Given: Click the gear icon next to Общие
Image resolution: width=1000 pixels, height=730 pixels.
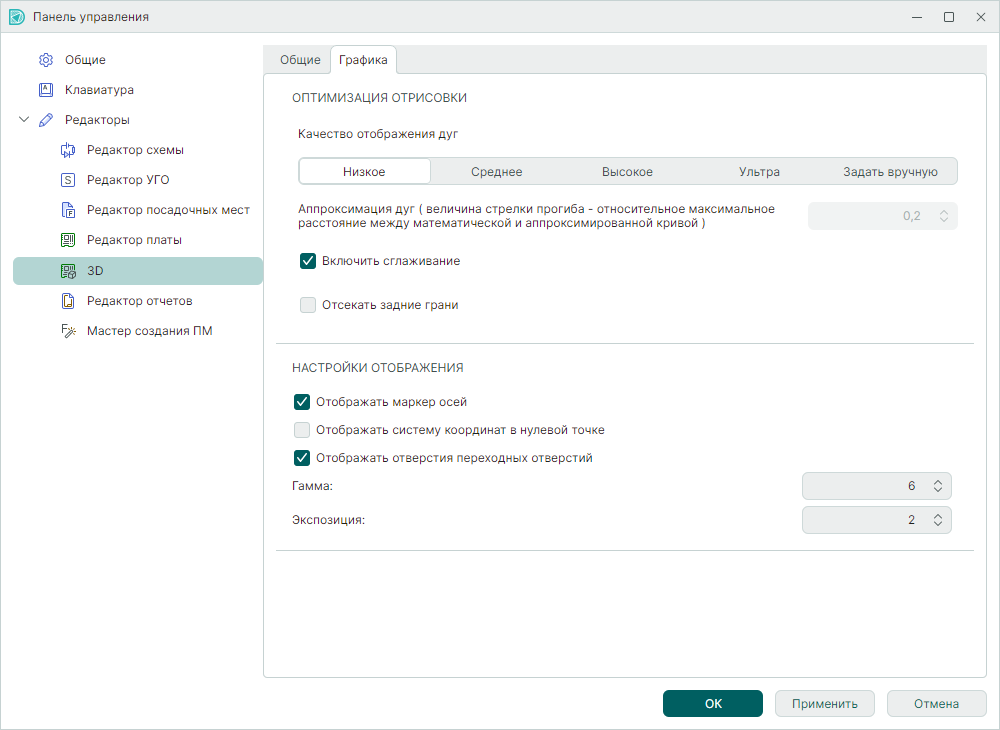Looking at the screenshot, I should [46, 60].
